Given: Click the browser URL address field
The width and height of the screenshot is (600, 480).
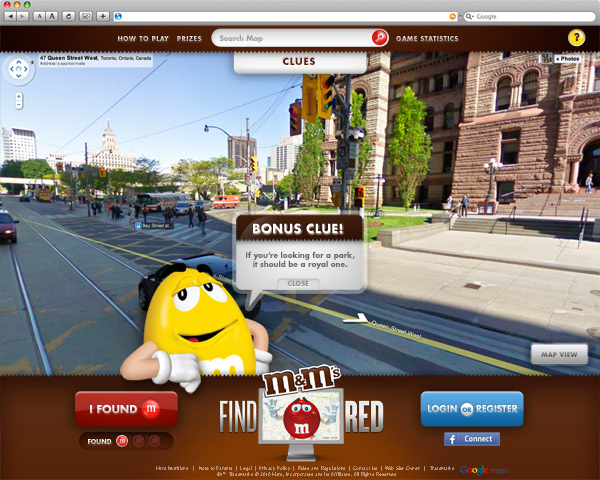Looking at the screenshot, I should tap(285, 16).
